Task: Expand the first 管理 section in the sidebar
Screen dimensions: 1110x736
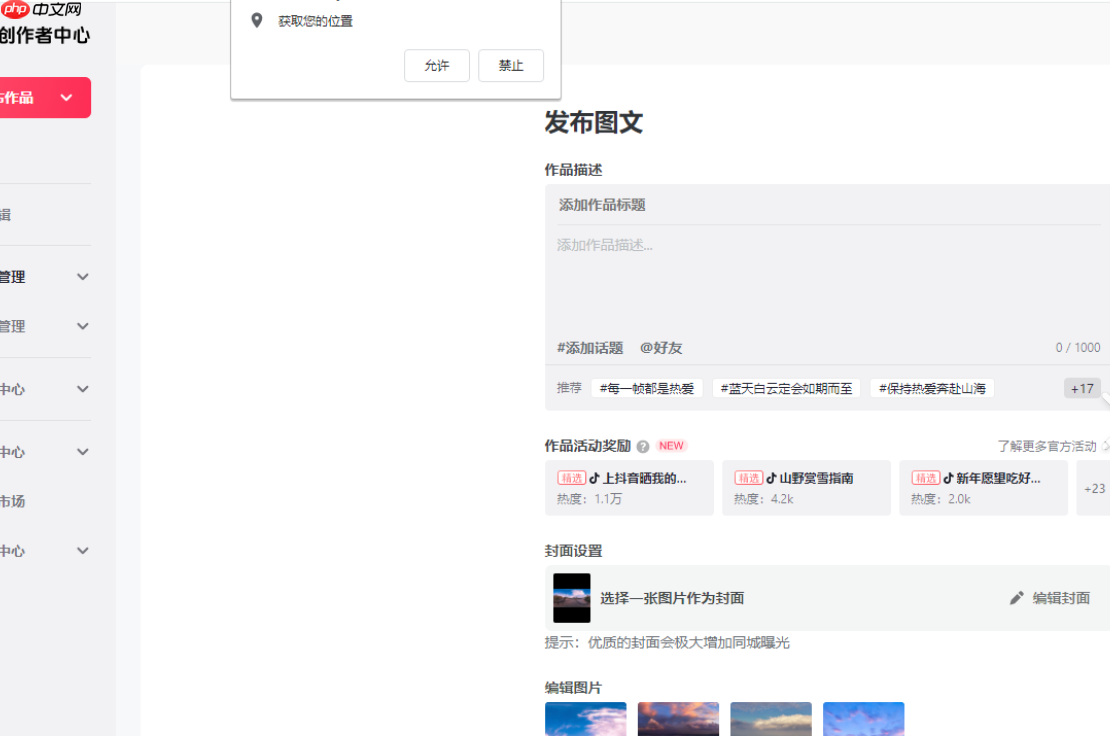Action: coord(45,276)
